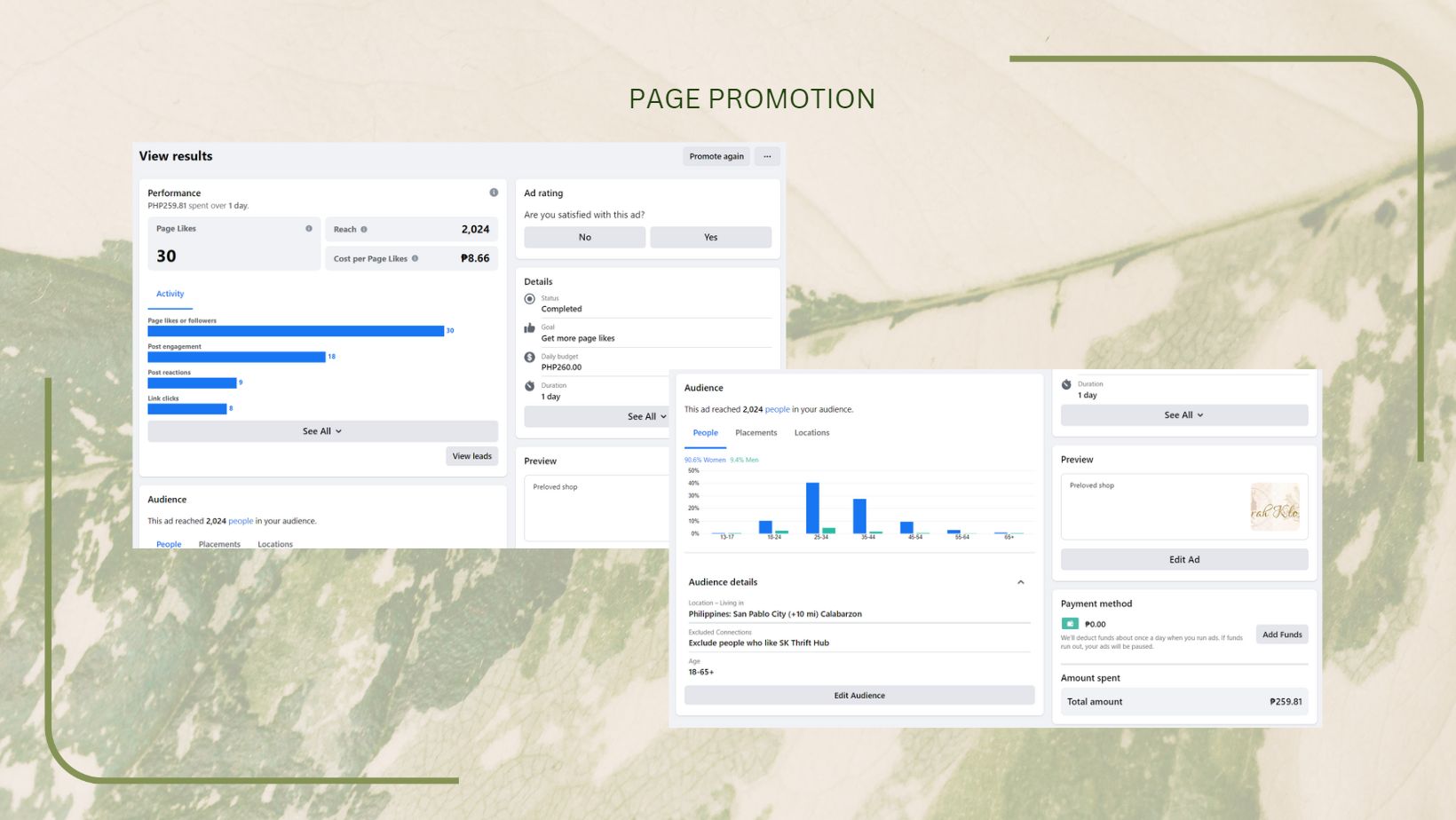The width and height of the screenshot is (1456, 820).
Task: Open the three-dots menu beside Promote again
Action: tap(767, 156)
